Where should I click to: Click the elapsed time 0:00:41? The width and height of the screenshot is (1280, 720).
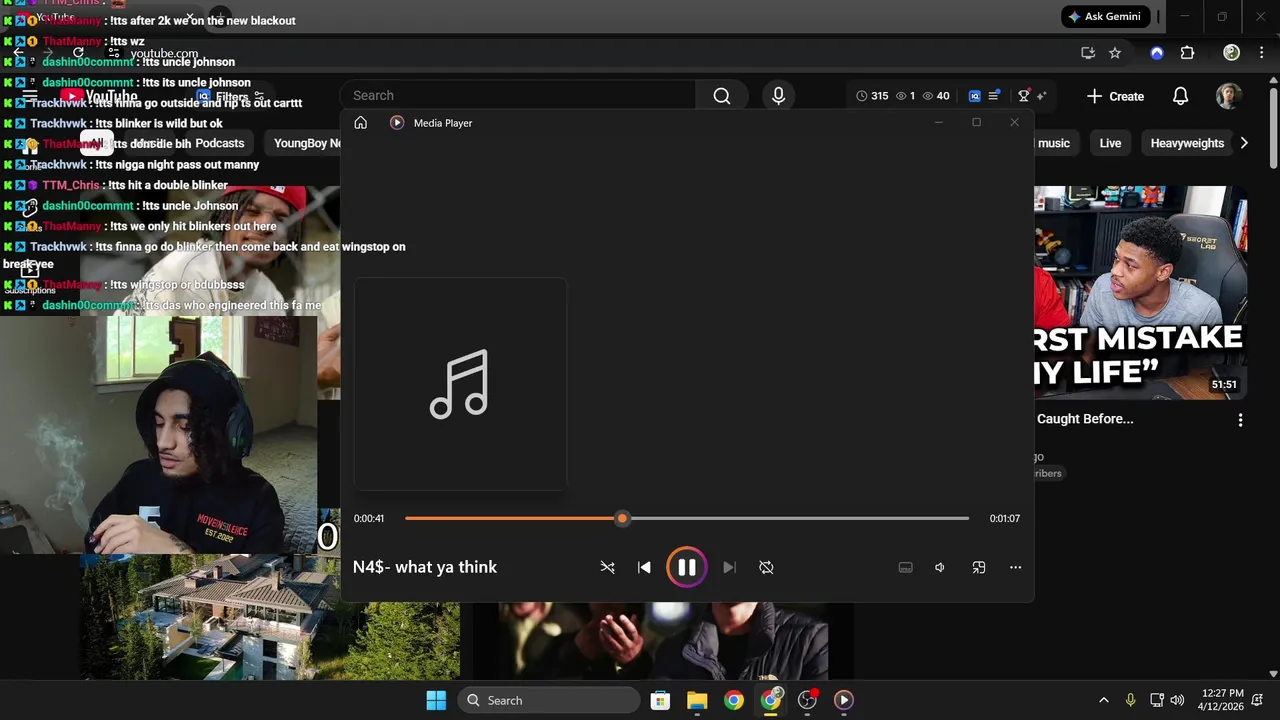(369, 518)
